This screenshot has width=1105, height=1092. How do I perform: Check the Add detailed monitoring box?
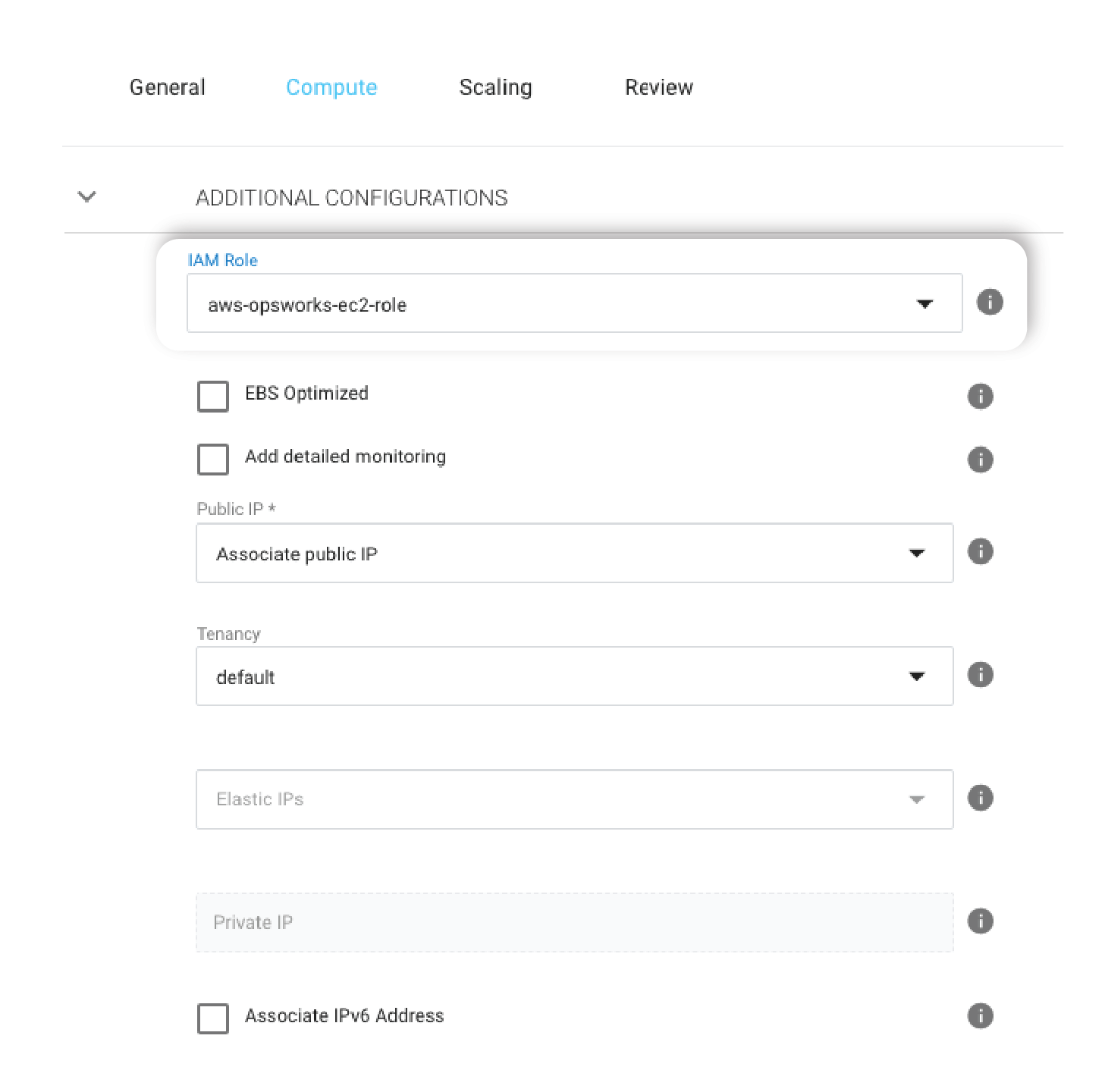click(x=213, y=460)
